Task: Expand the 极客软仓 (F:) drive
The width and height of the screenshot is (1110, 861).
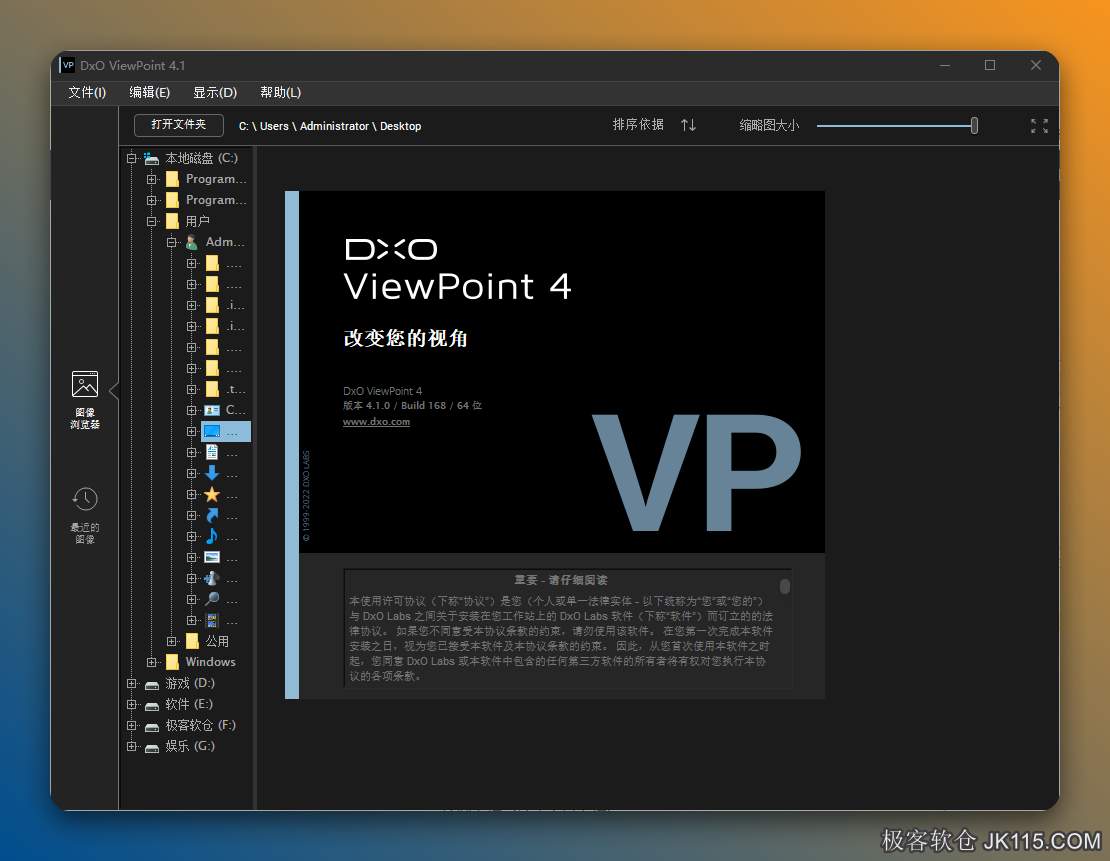Action: point(132,725)
